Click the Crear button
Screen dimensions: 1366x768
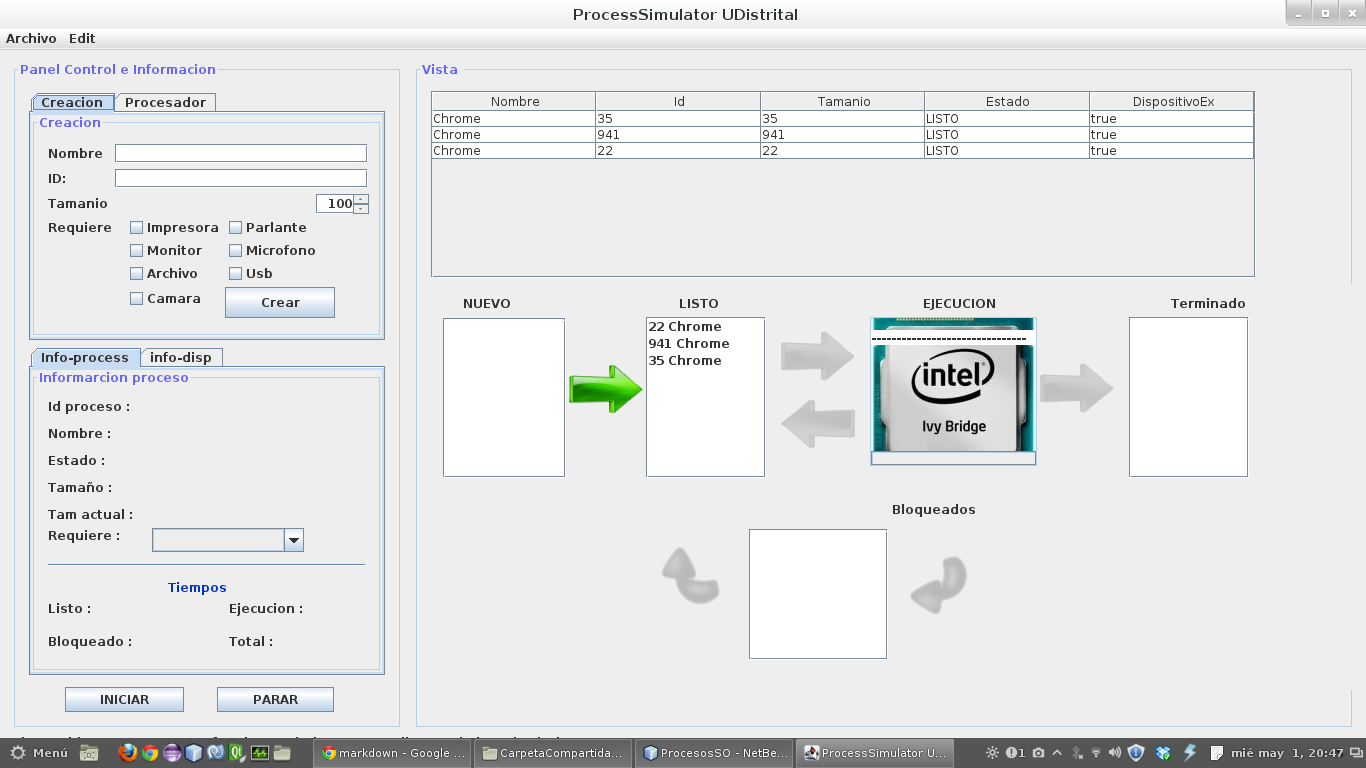[280, 303]
